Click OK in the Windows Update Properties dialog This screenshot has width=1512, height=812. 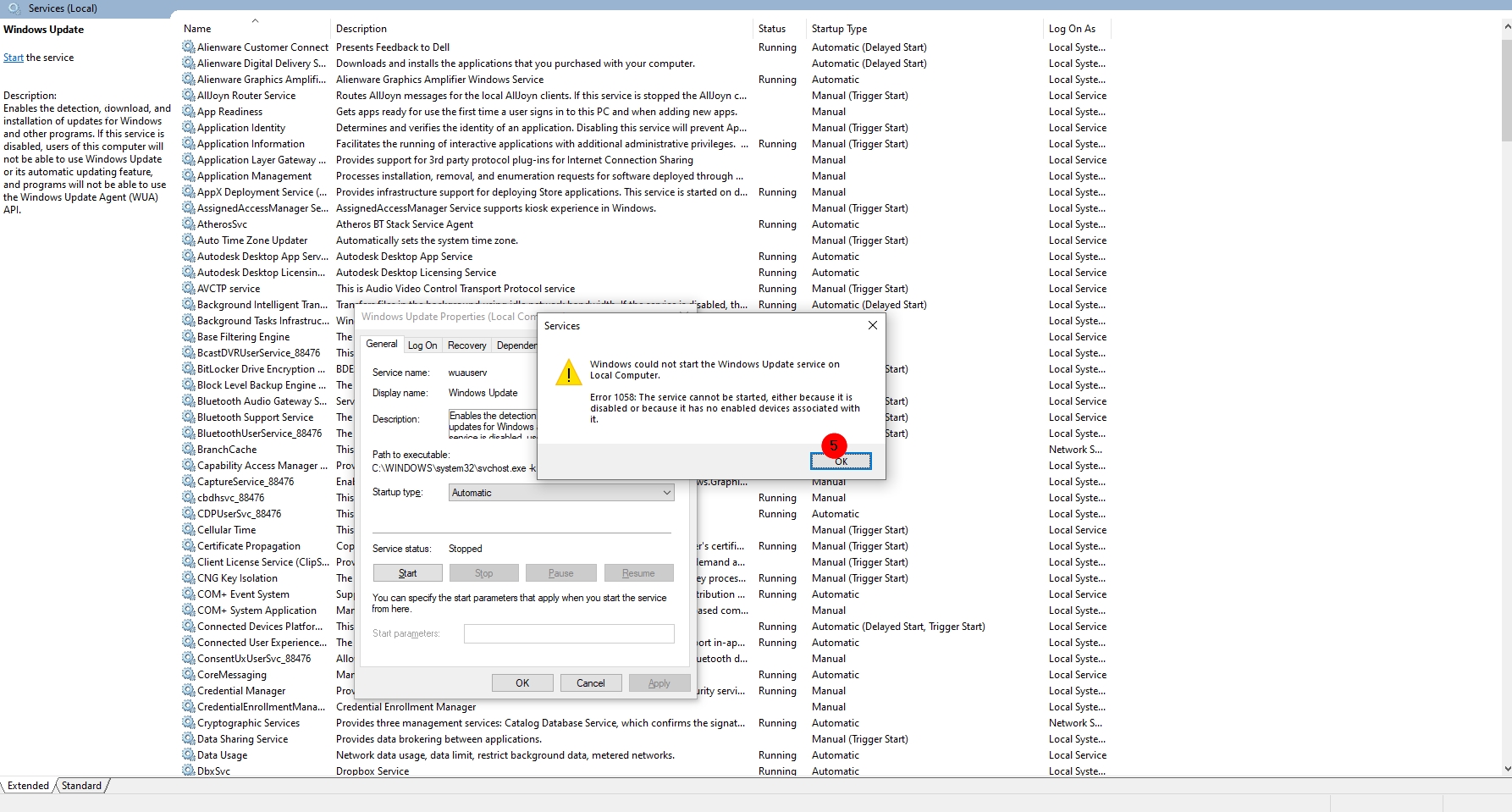(x=522, y=683)
